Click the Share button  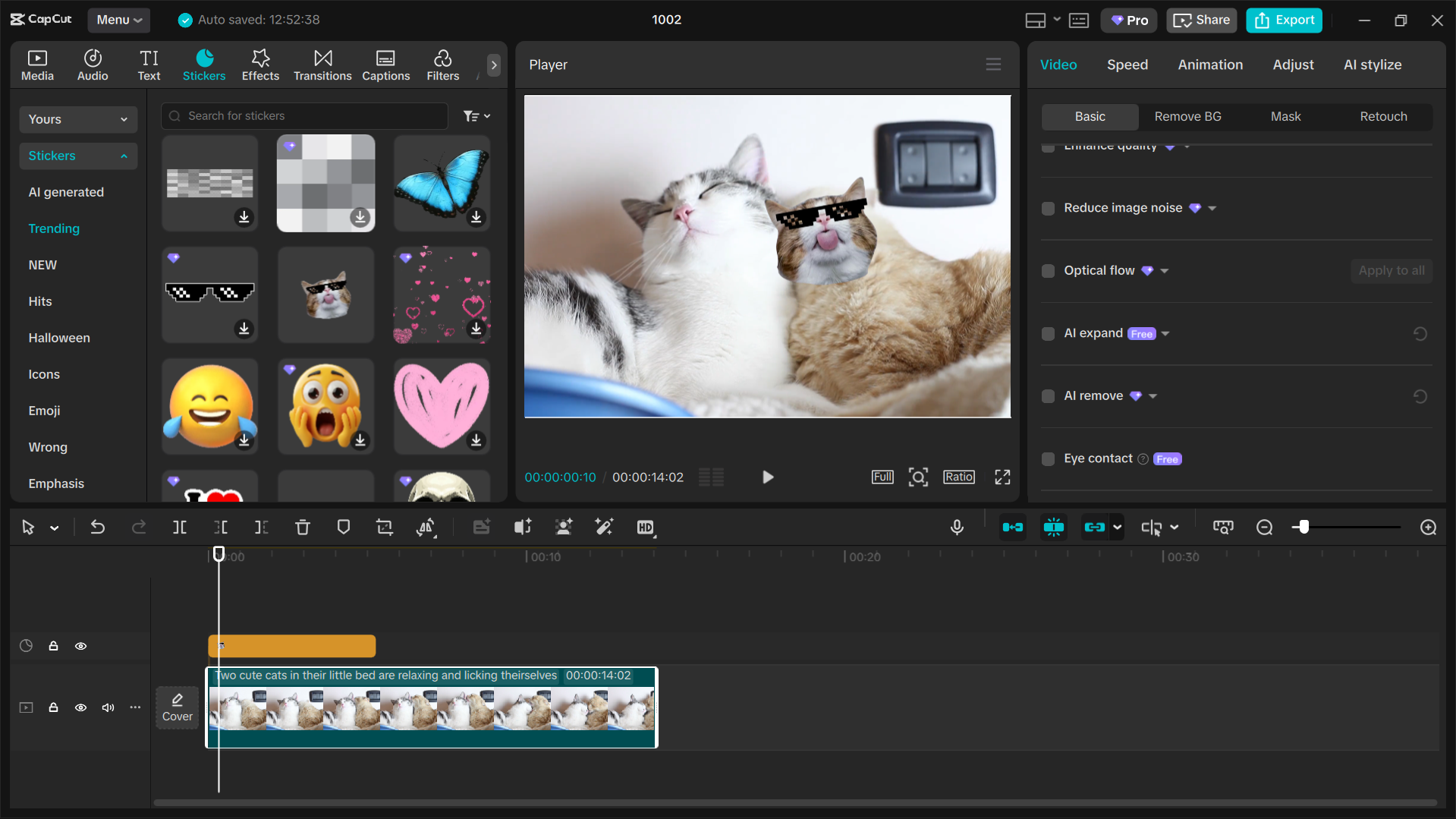[1201, 20]
